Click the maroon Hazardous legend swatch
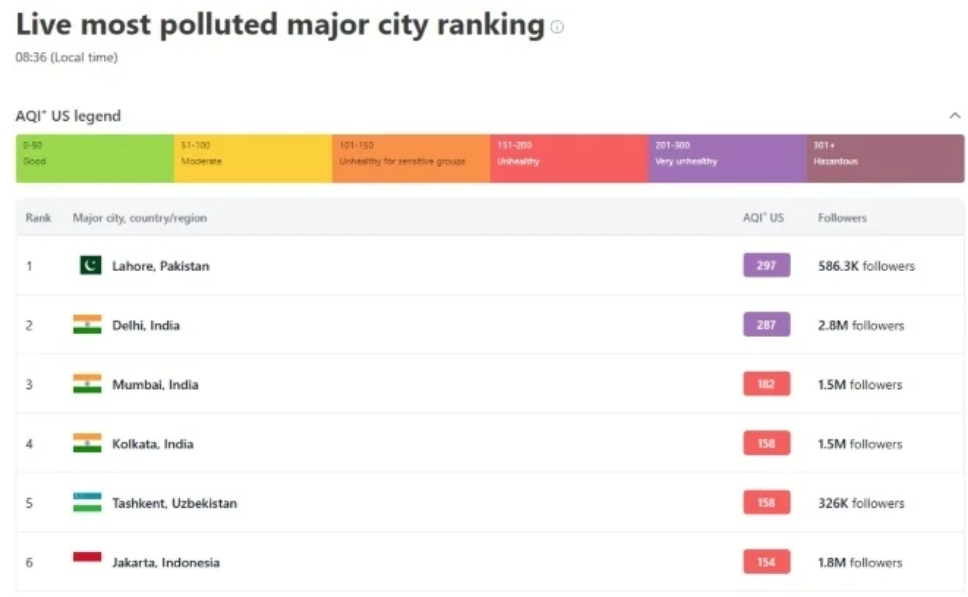The width and height of the screenshot is (968, 597). (x=885, y=159)
